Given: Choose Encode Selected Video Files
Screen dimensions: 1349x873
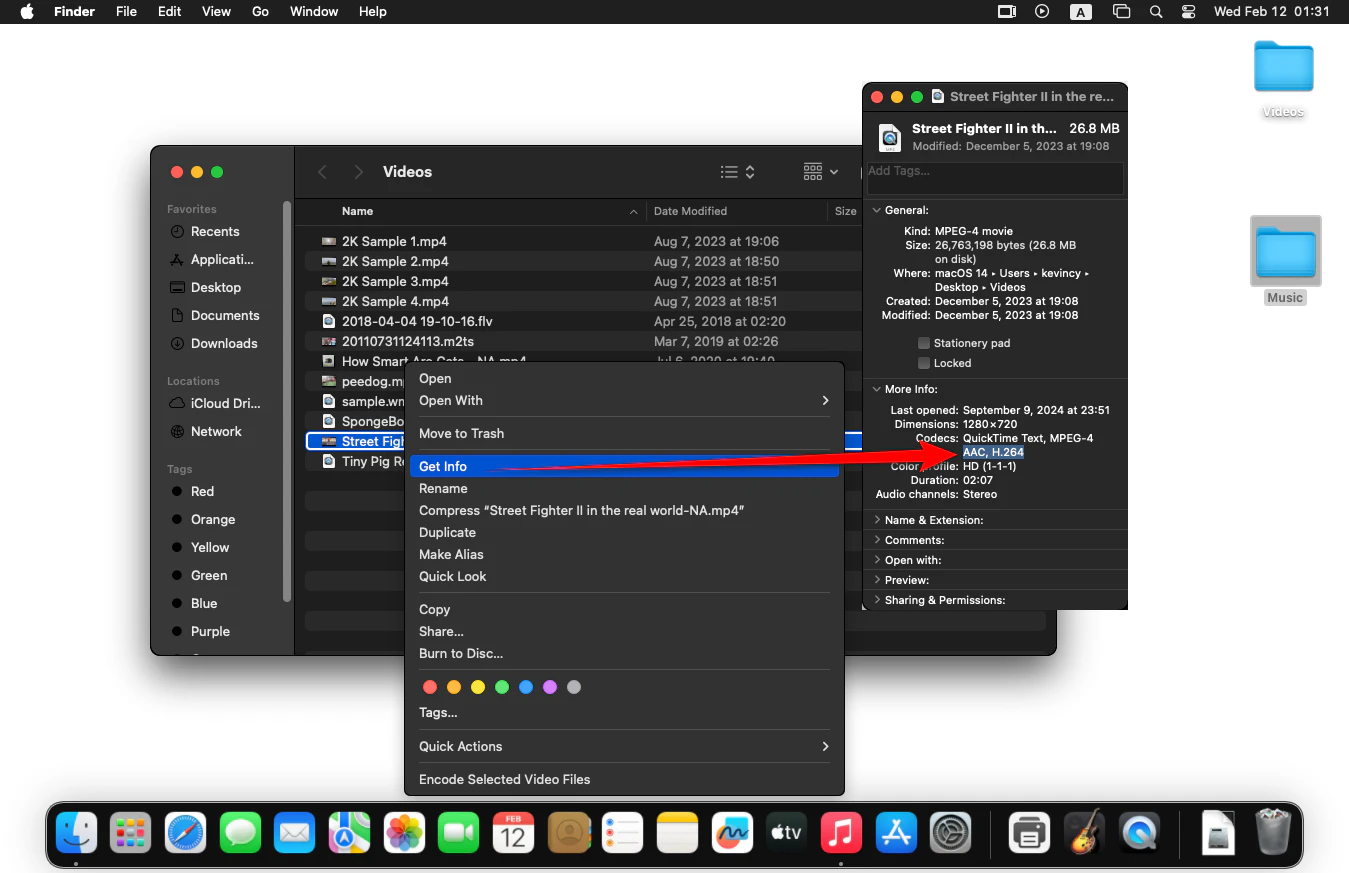Looking at the screenshot, I should (624, 779).
